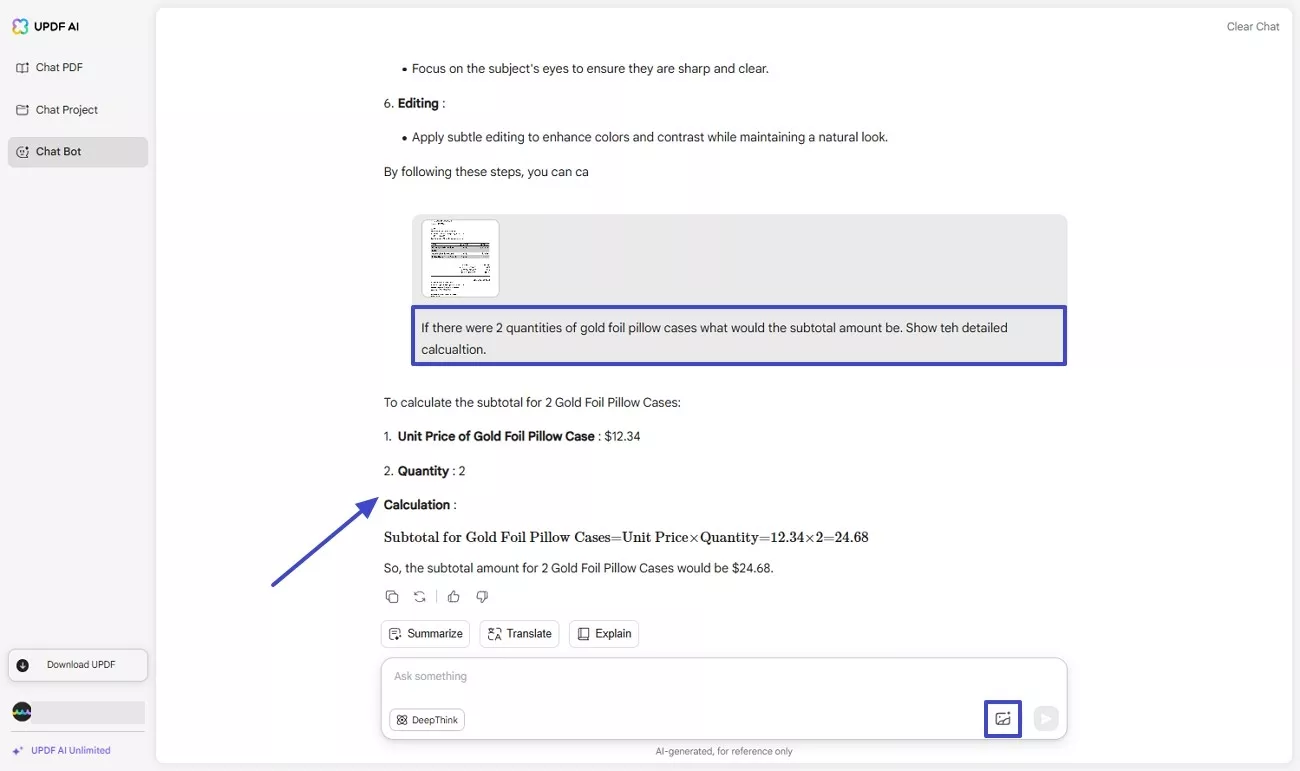Click the Summarize button

pyautogui.click(x=425, y=634)
